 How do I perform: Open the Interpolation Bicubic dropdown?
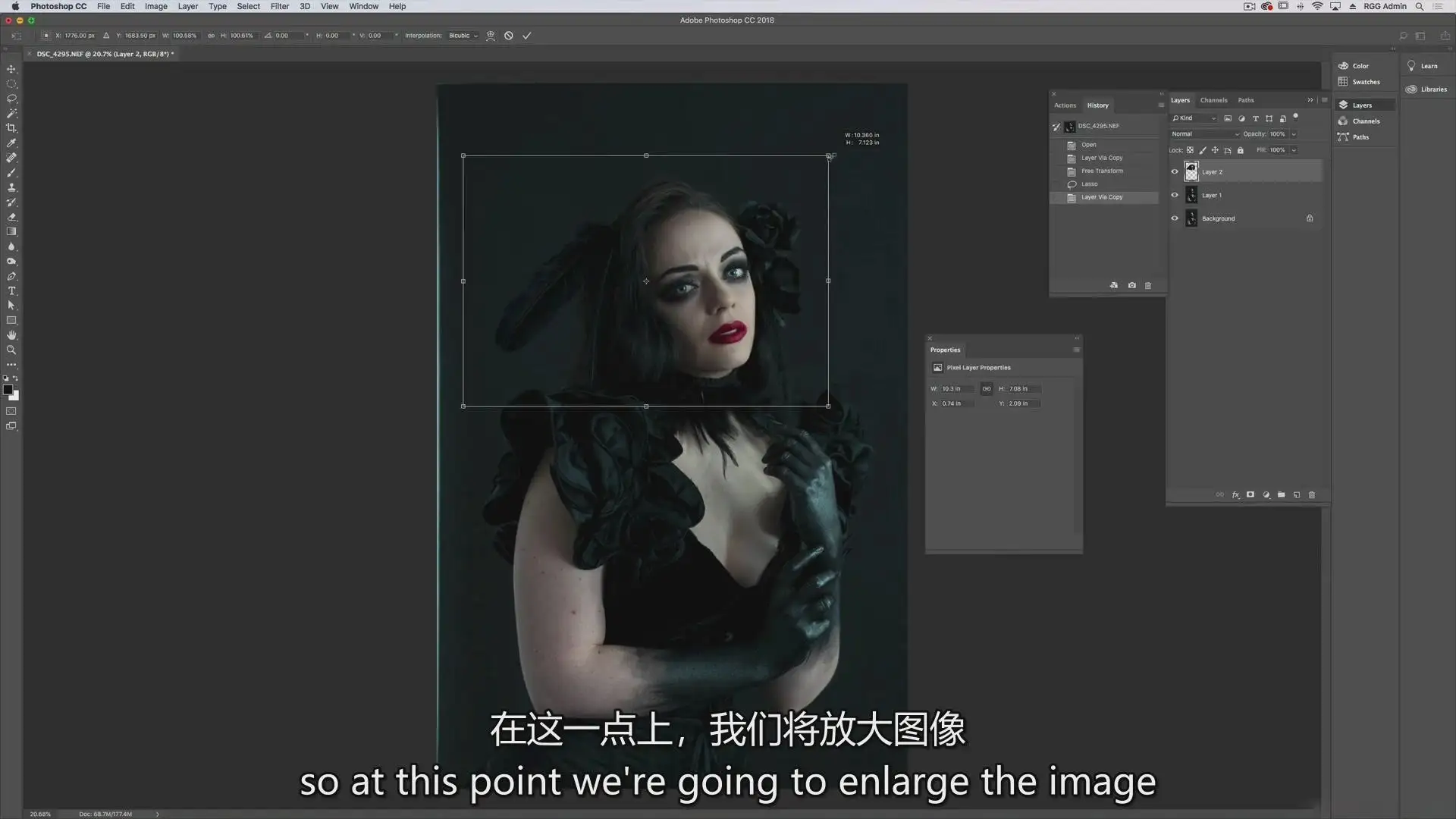tap(463, 36)
